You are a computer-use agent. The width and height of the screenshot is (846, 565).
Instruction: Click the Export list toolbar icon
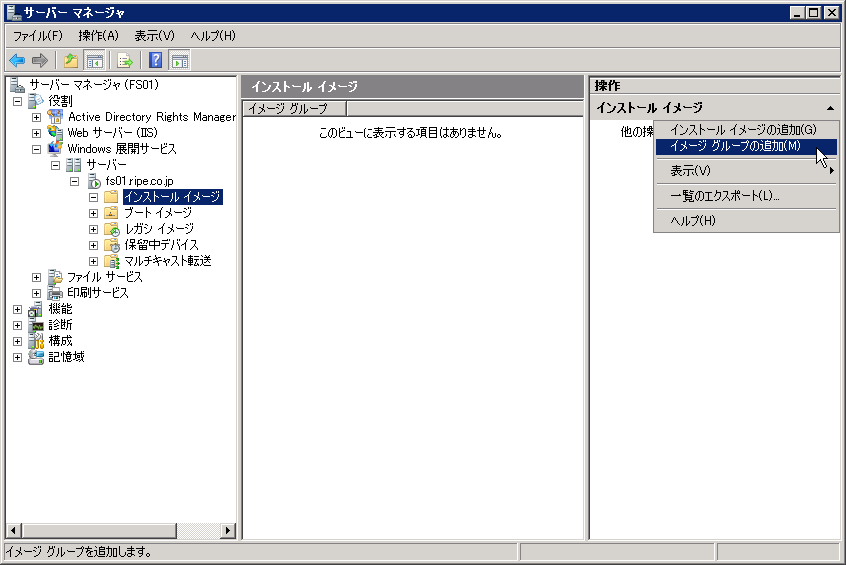click(x=125, y=60)
